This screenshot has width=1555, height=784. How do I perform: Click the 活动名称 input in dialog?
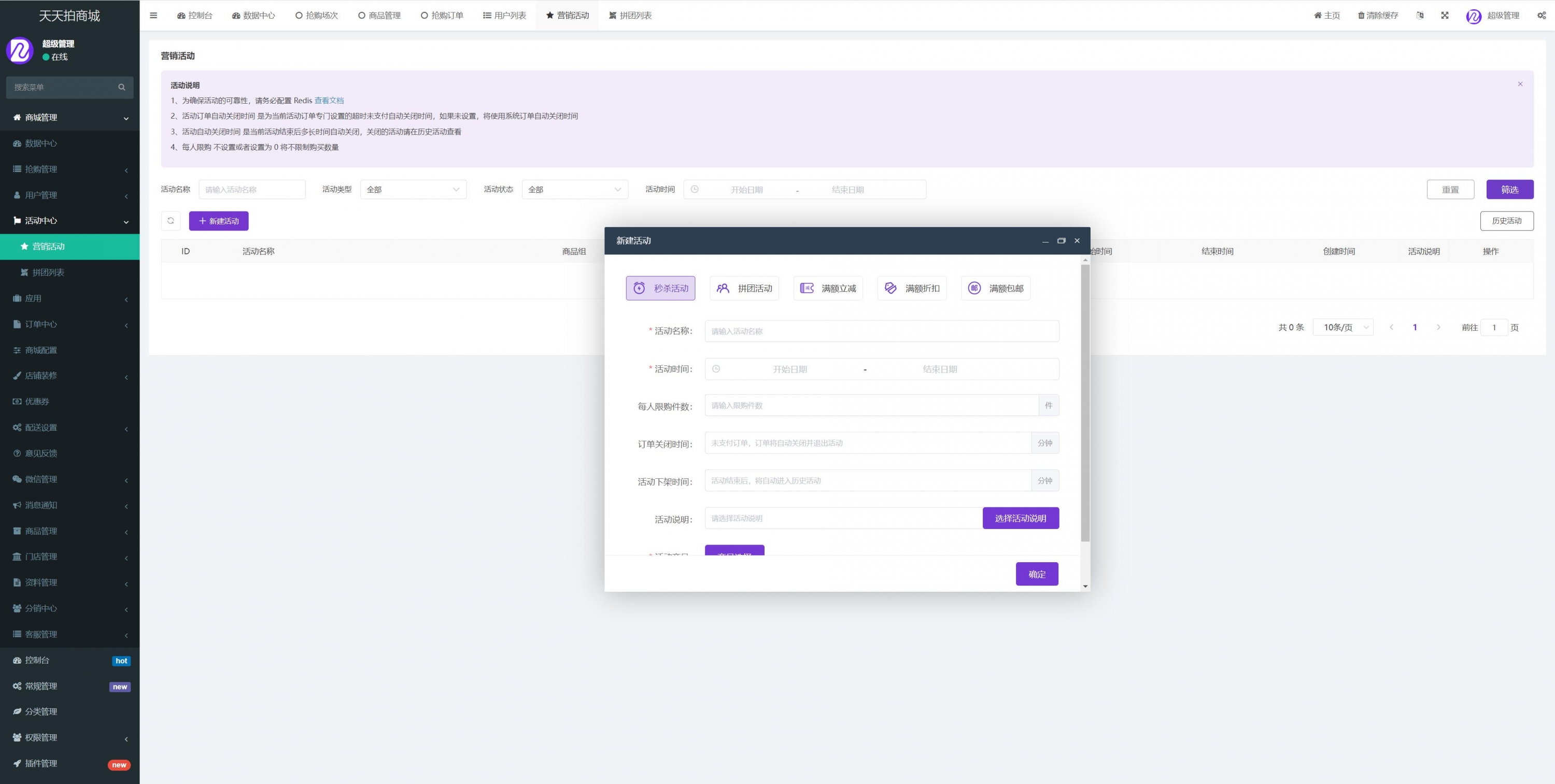pyautogui.click(x=881, y=331)
